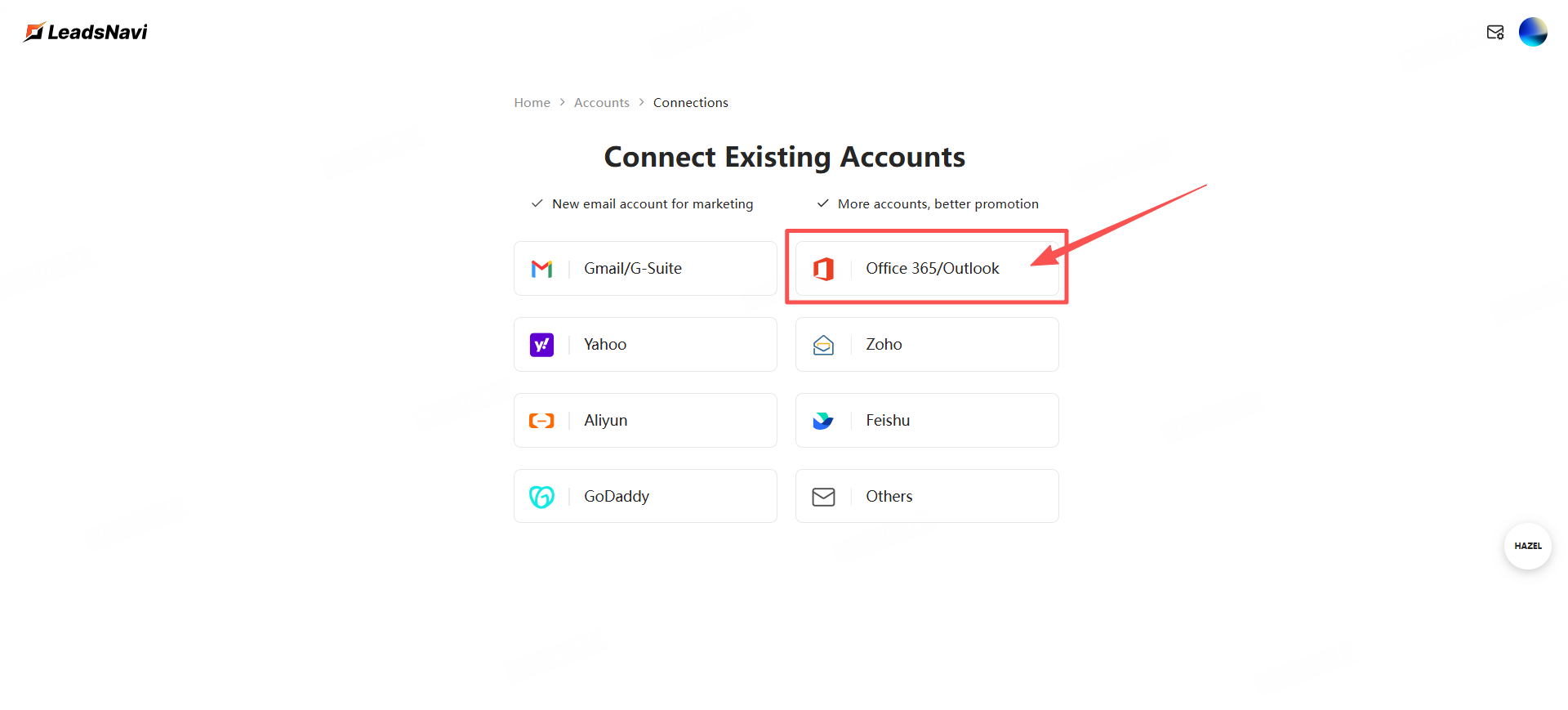
Task: Click the Zoho mail icon
Action: (823, 345)
